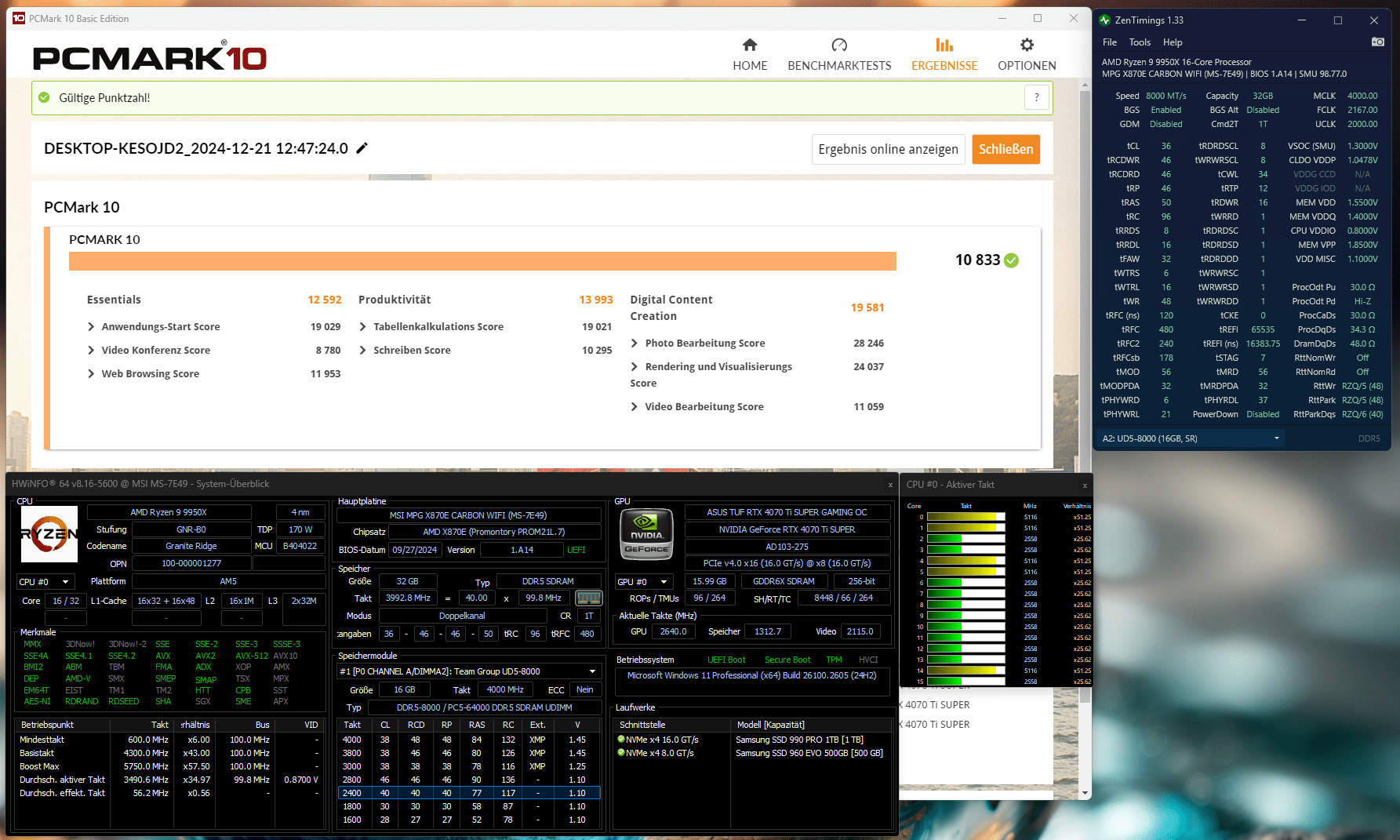Click the UEFI label in Hauptplatine
Image resolution: width=1400 pixels, height=840 pixels.
pos(576,551)
